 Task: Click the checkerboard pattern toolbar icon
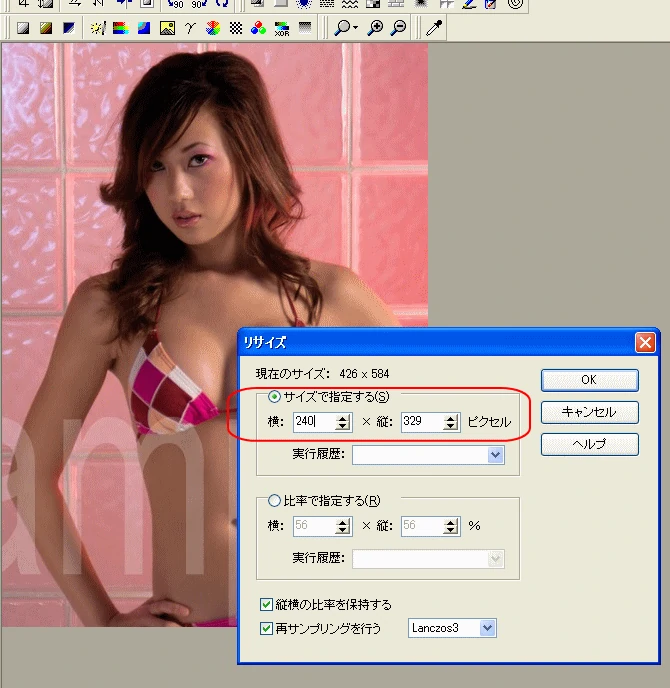point(235,28)
